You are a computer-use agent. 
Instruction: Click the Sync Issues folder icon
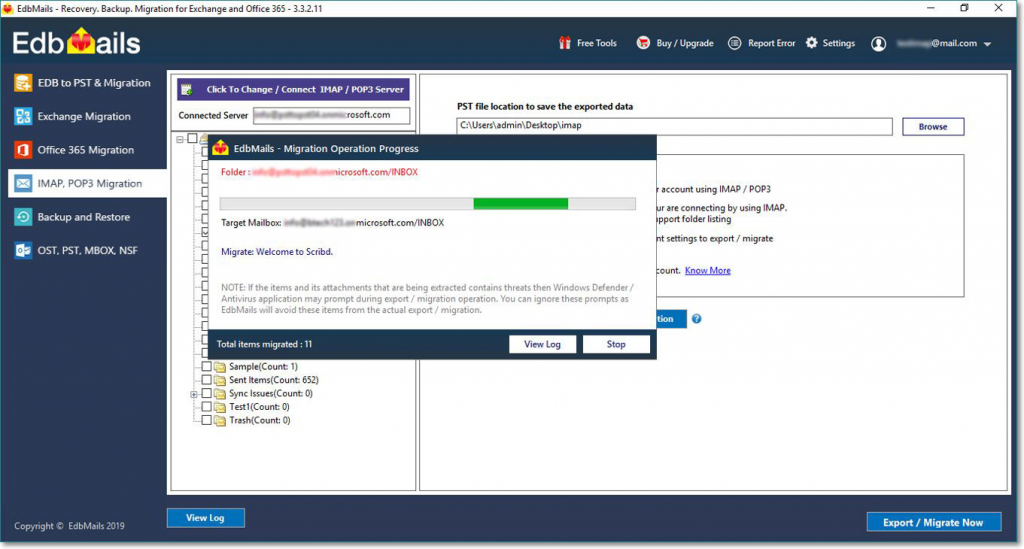[x=220, y=394]
